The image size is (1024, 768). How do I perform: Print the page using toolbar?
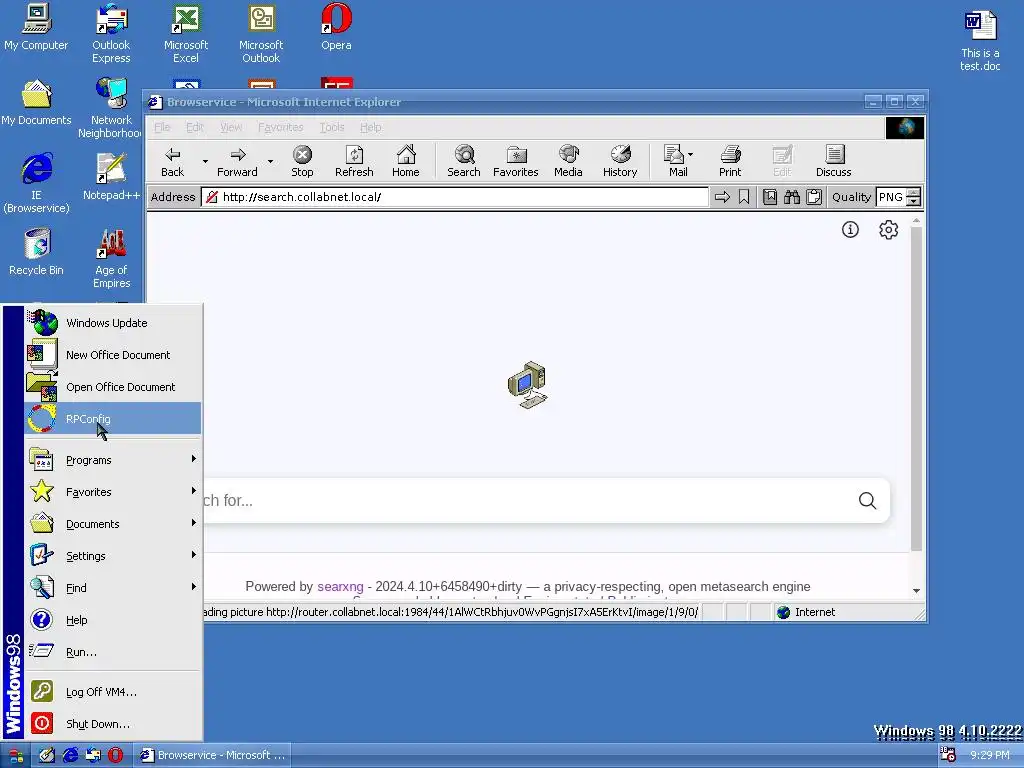(730, 161)
